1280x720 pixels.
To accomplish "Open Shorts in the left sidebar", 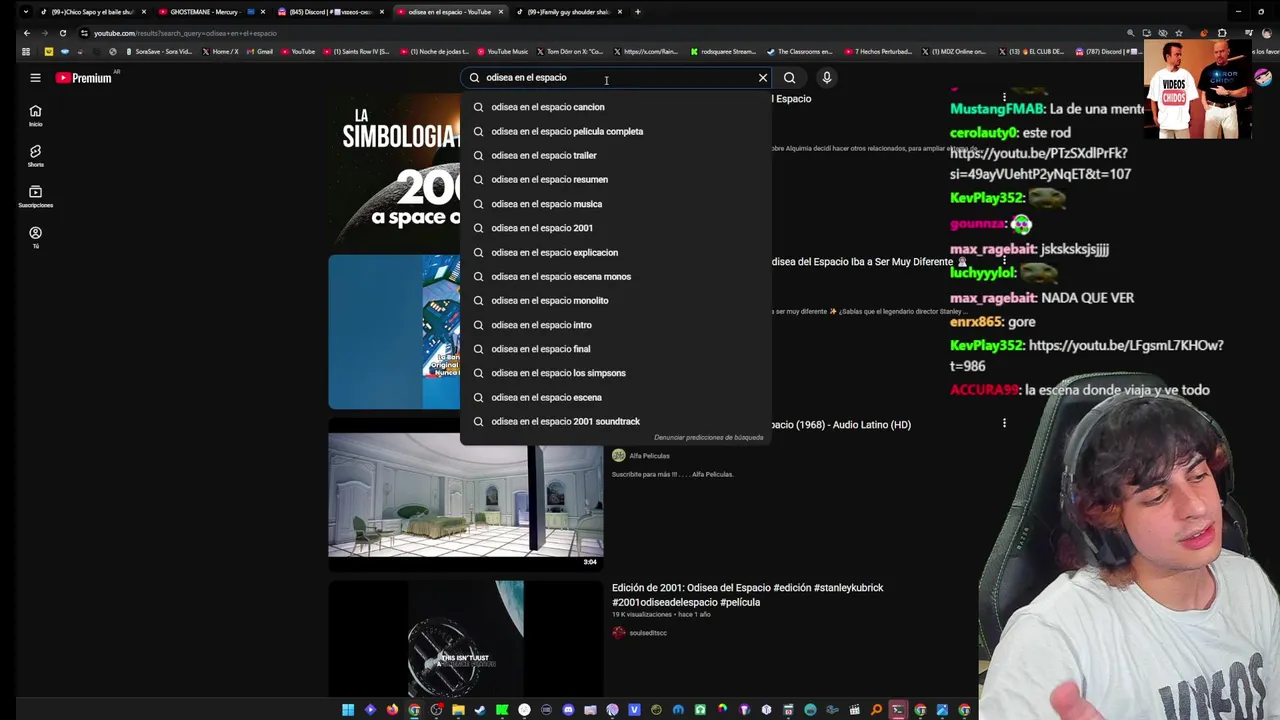I will (35, 156).
